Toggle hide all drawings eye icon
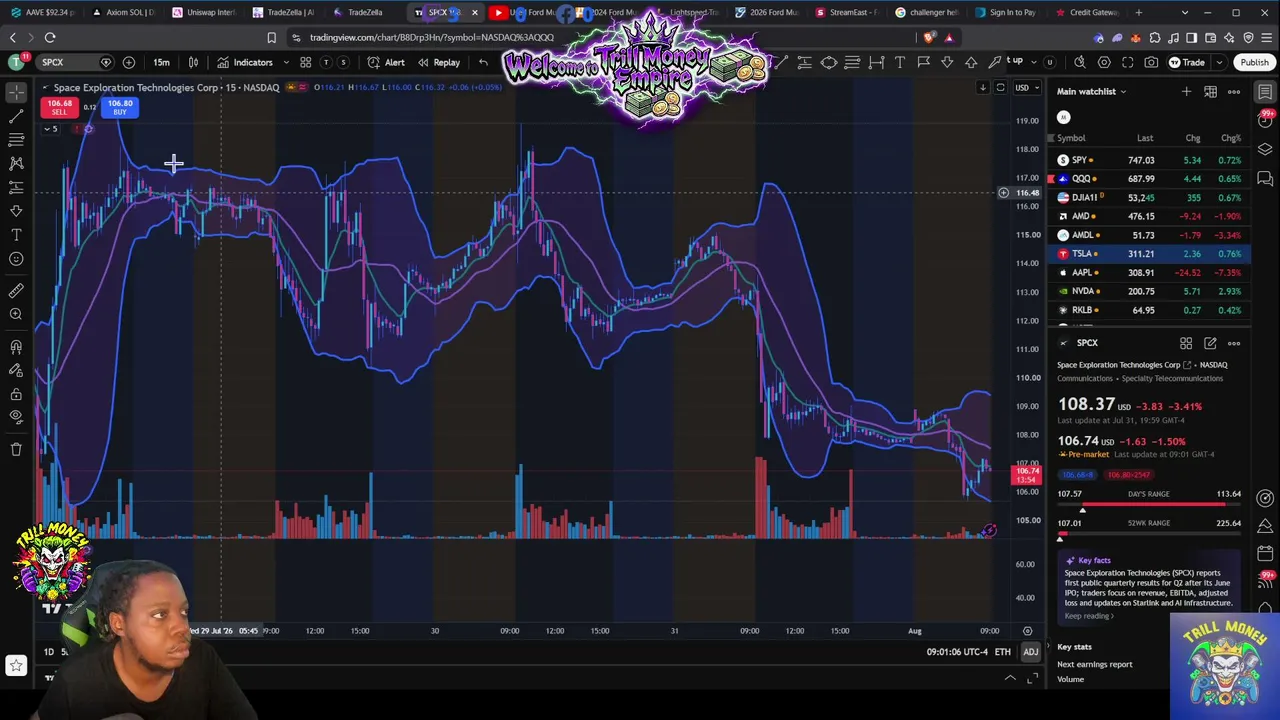Image resolution: width=1280 pixels, height=720 pixels. tap(16, 417)
